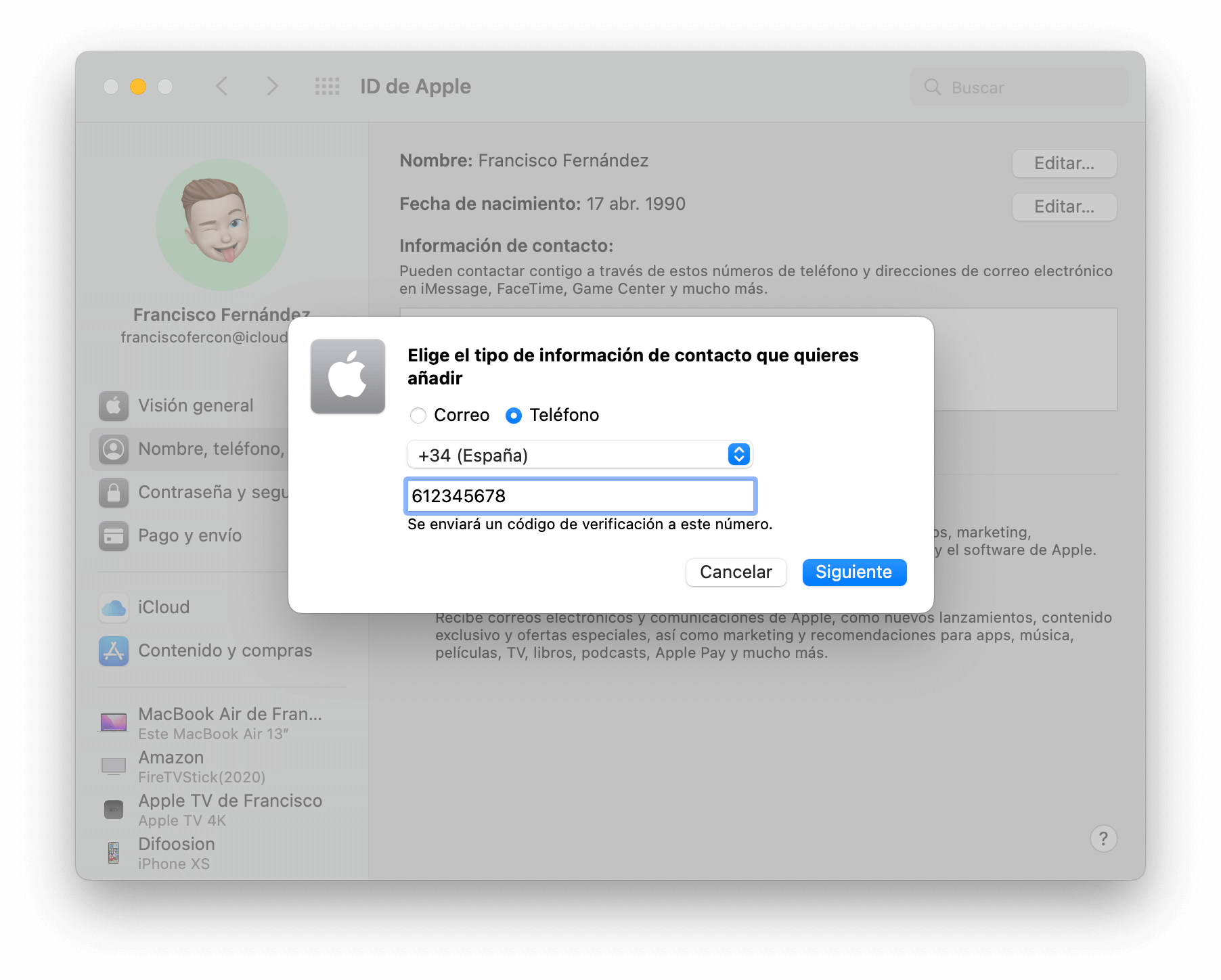Viewport: 1221px width, 980px height.
Task: Click the Visión general Apple icon
Action: [114, 405]
